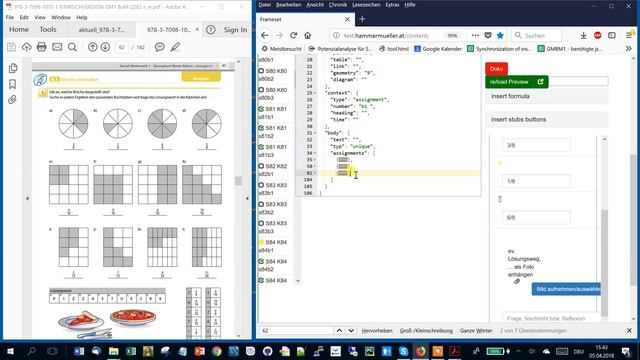Switch to the Tools tab in Adobe Reader

point(48,29)
